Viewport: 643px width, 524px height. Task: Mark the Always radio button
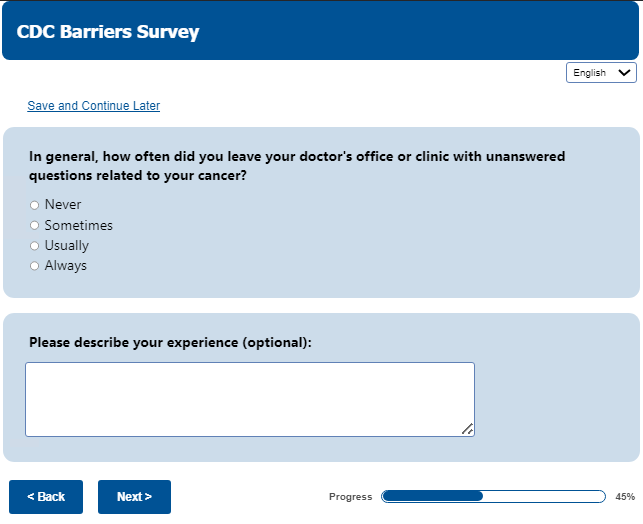35,266
